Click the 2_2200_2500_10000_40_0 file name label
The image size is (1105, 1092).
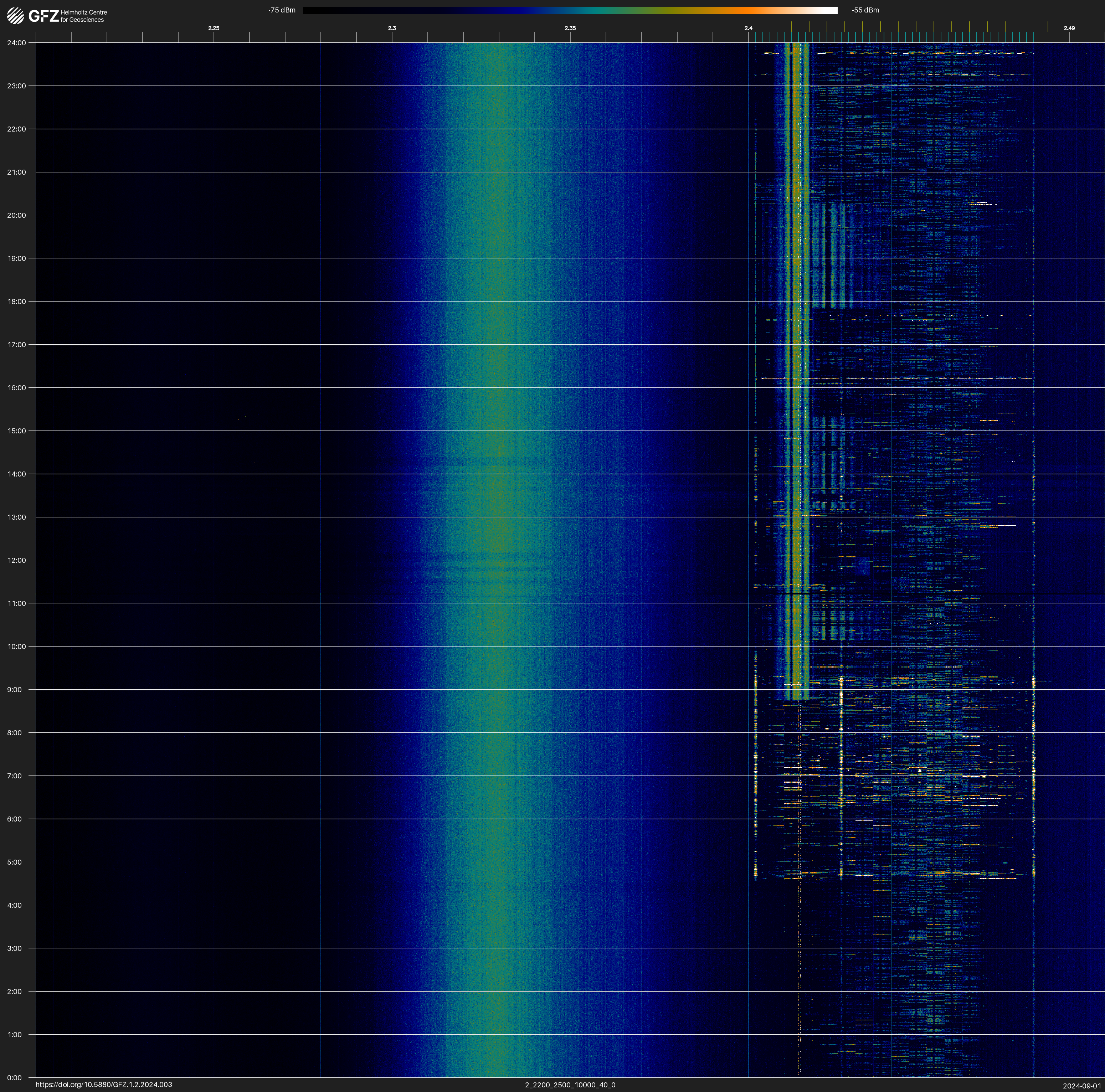point(570,1085)
